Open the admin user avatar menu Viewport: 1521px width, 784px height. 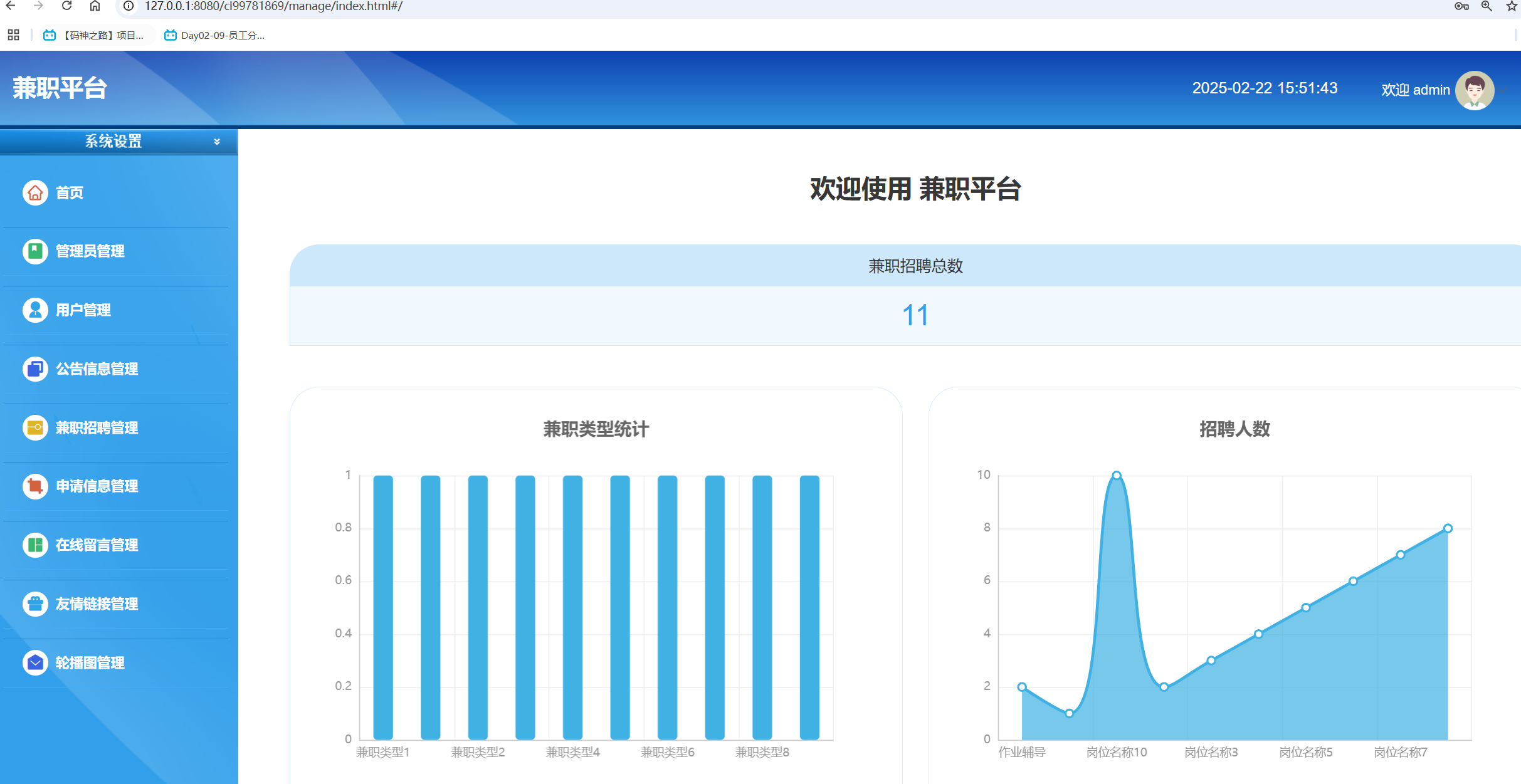1475,90
